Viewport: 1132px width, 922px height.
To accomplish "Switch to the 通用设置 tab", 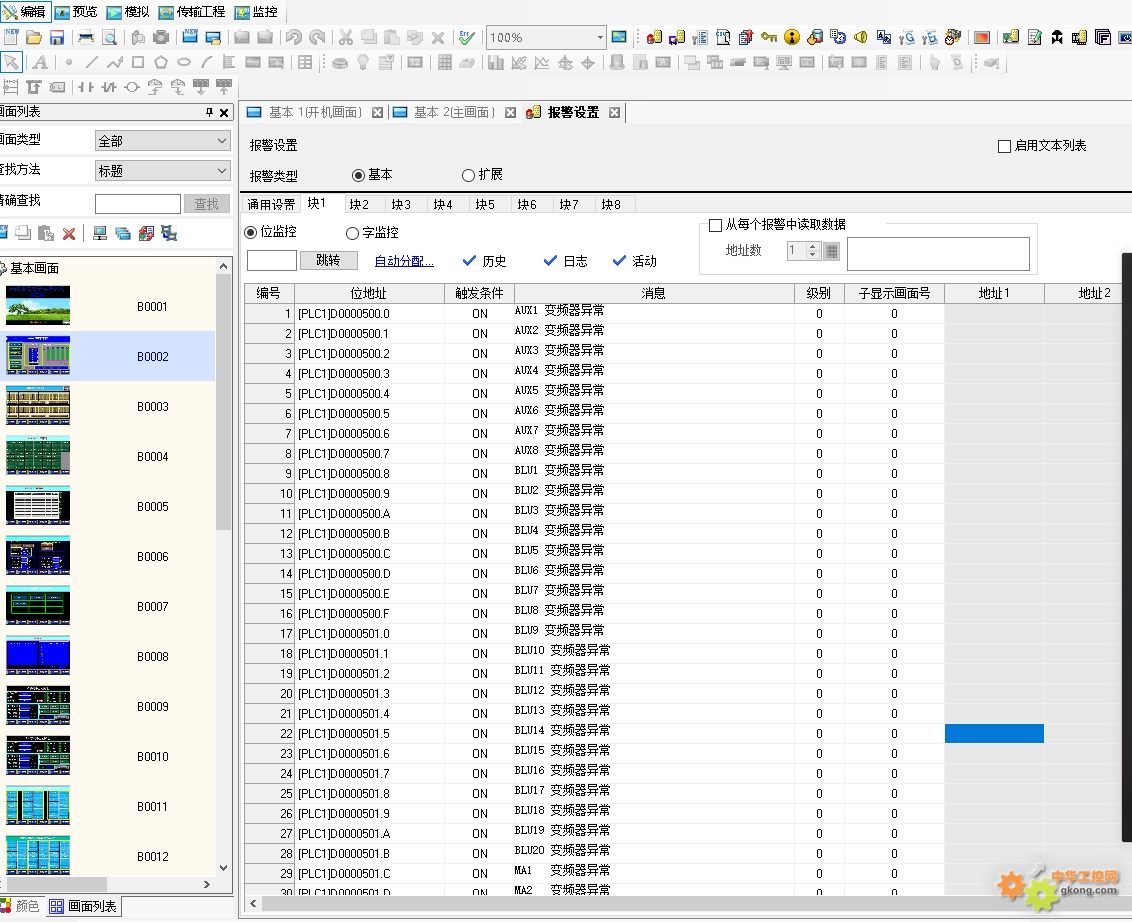I will click(271, 205).
